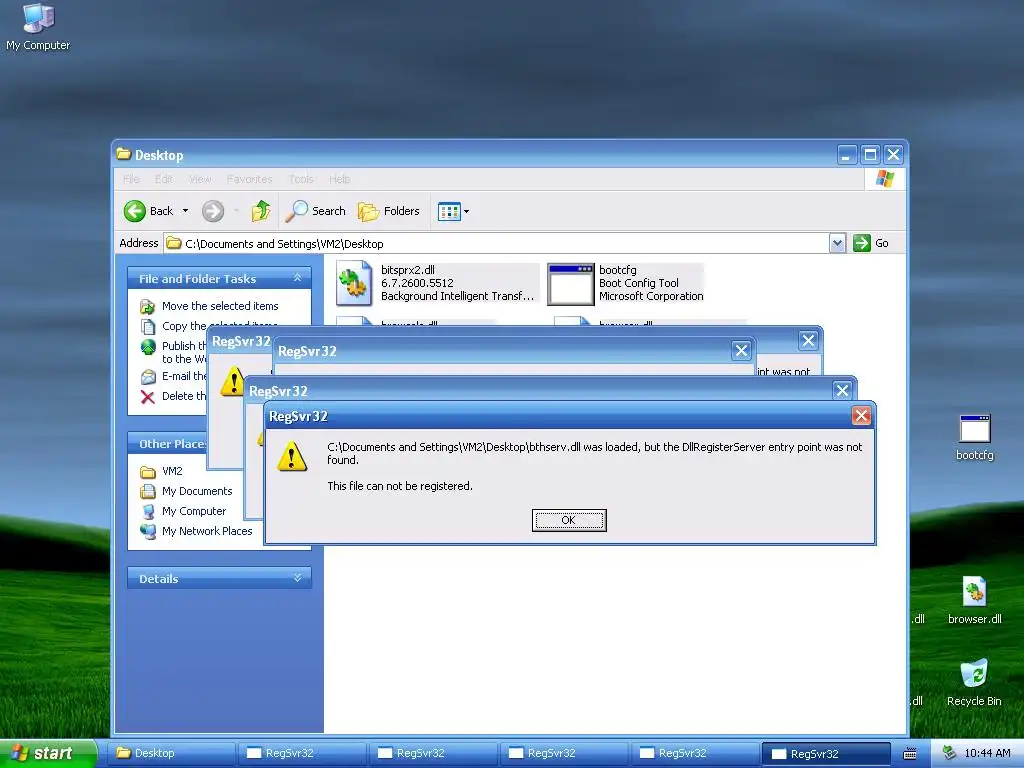
Task: Click the warning icon in front dialog
Action: tap(292, 456)
